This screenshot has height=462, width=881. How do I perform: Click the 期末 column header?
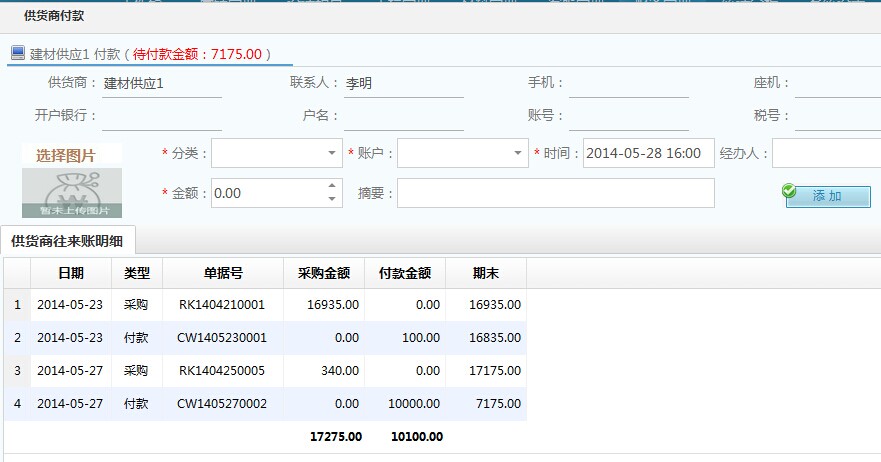(486, 273)
